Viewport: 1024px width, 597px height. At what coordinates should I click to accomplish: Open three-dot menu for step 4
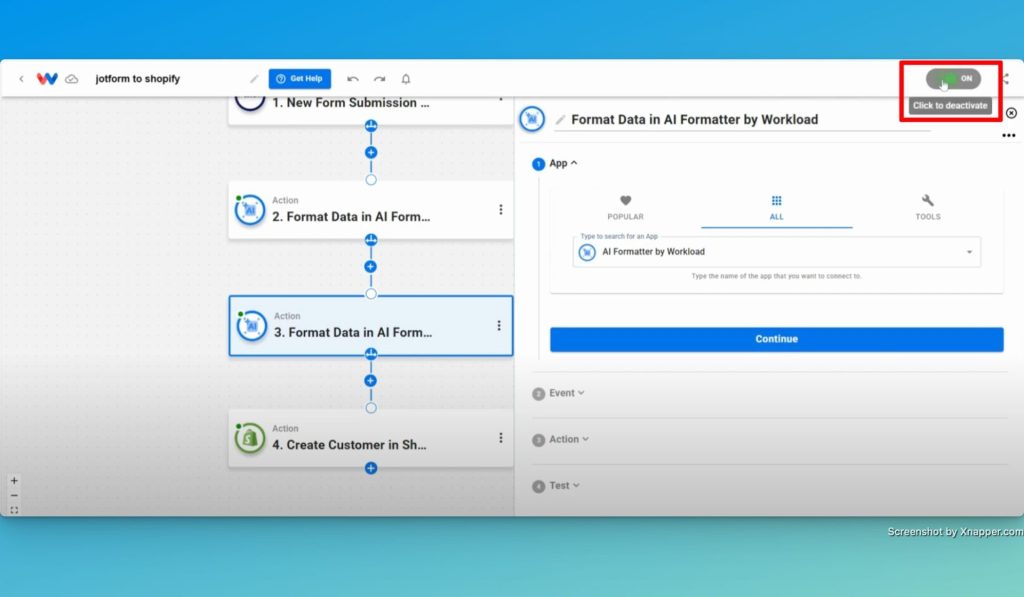point(501,438)
